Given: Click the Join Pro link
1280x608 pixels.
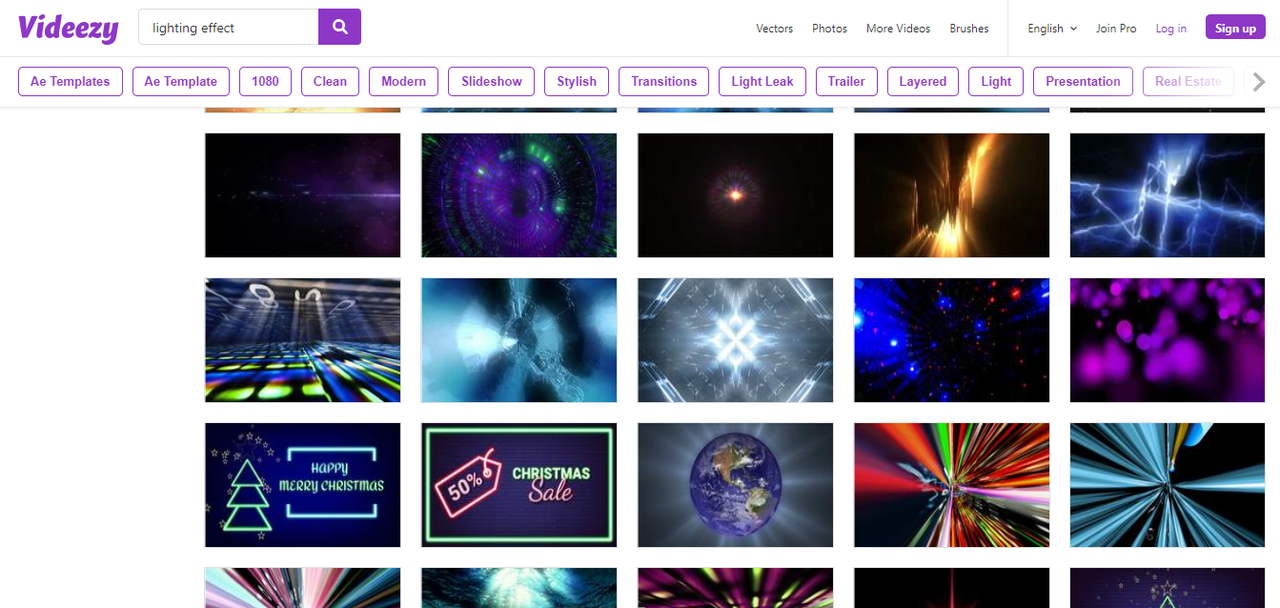Looking at the screenshot, I should [1116, 28].
